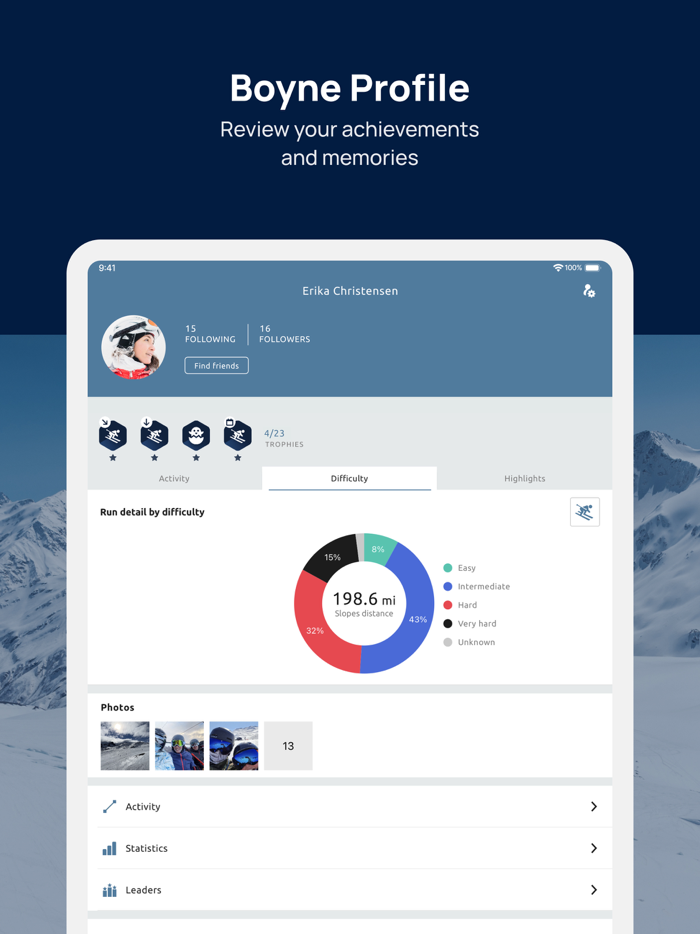Open the calendar skier trophy badge
Image resolution: width=700 pixels, height=934 pixels.
click(238, 435)
